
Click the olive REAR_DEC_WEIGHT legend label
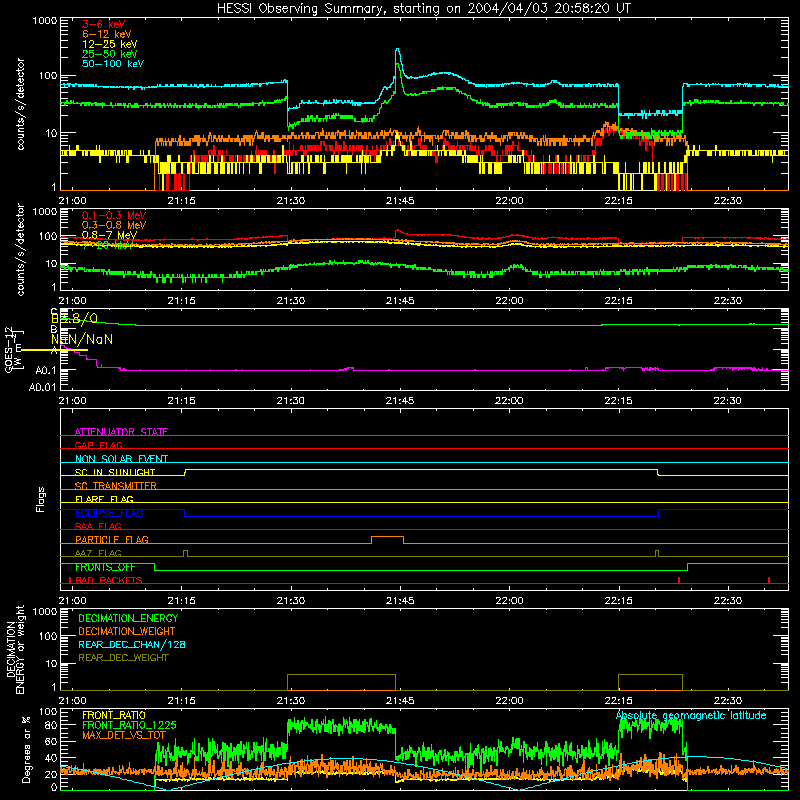[123, 658]
